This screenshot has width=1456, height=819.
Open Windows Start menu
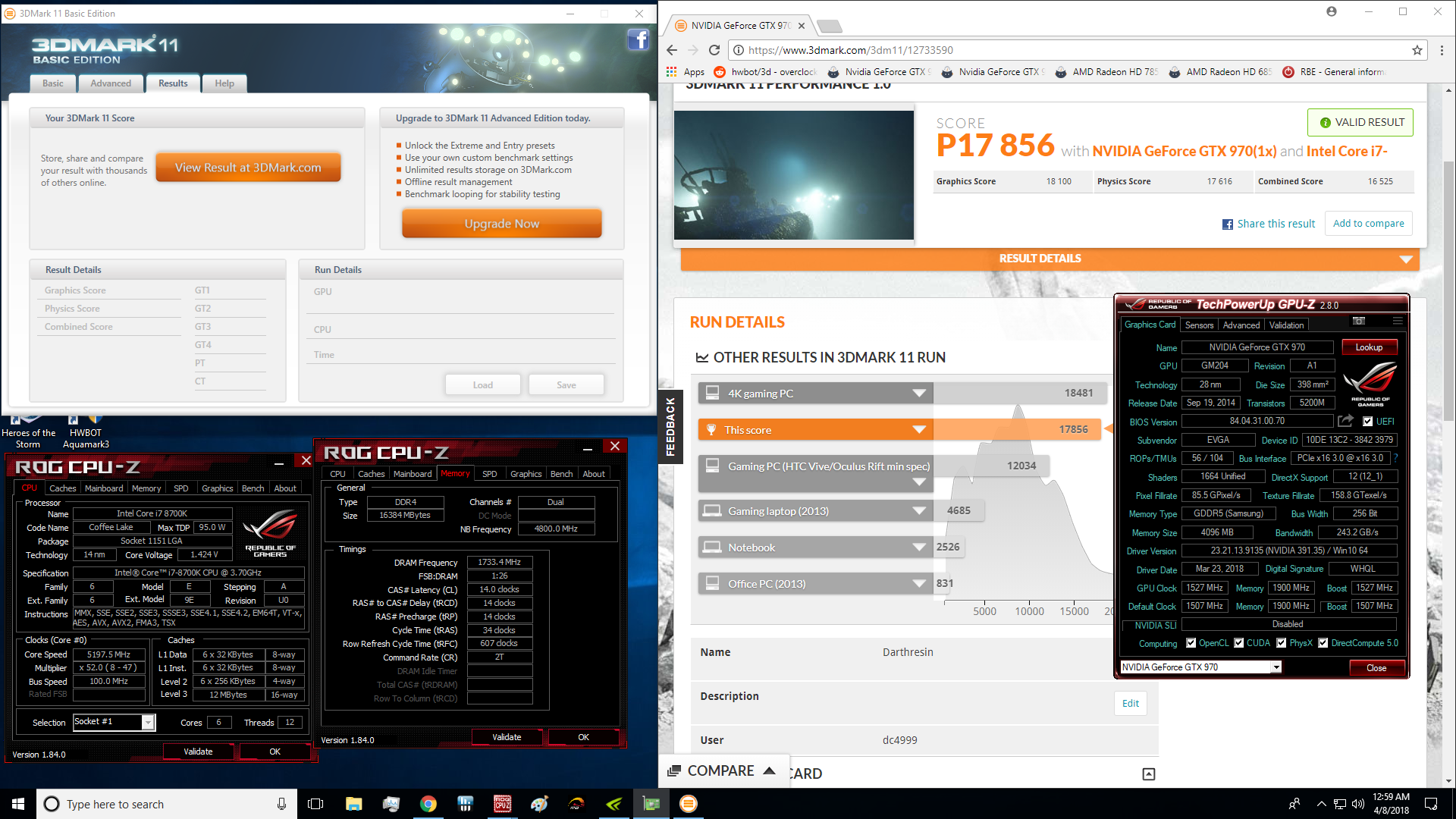[18, 804]
